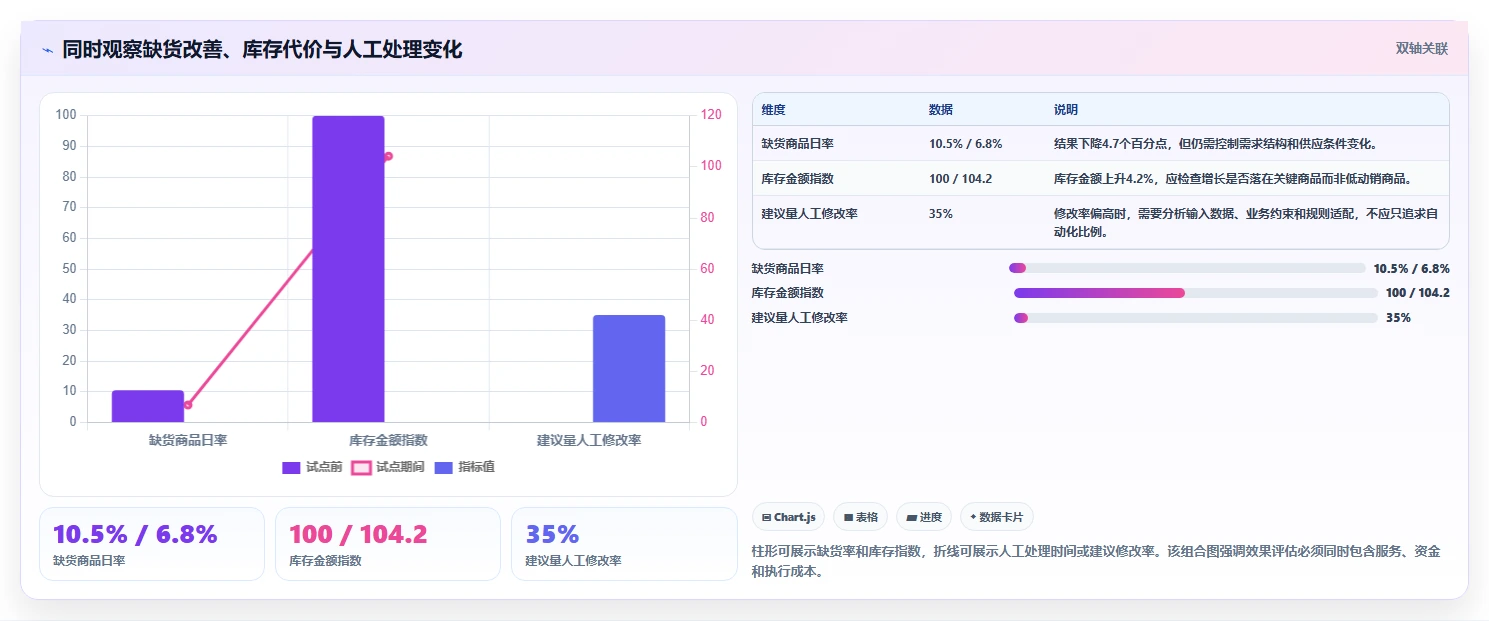Click the x-axis label 库存金额指数
Image resolution: width=1489 pixels, height=621 pixels.
coord(388,440)
